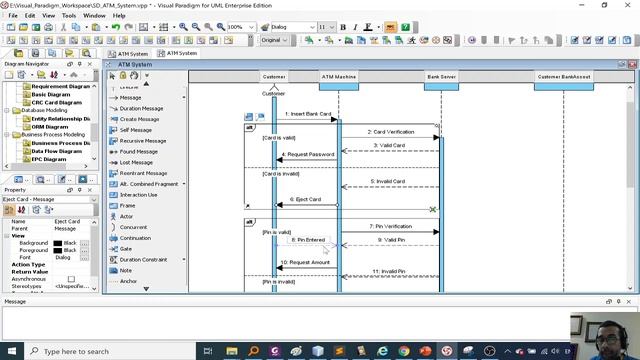Open the File menu
The image size is (640, 360).
[x=13, y=16]
